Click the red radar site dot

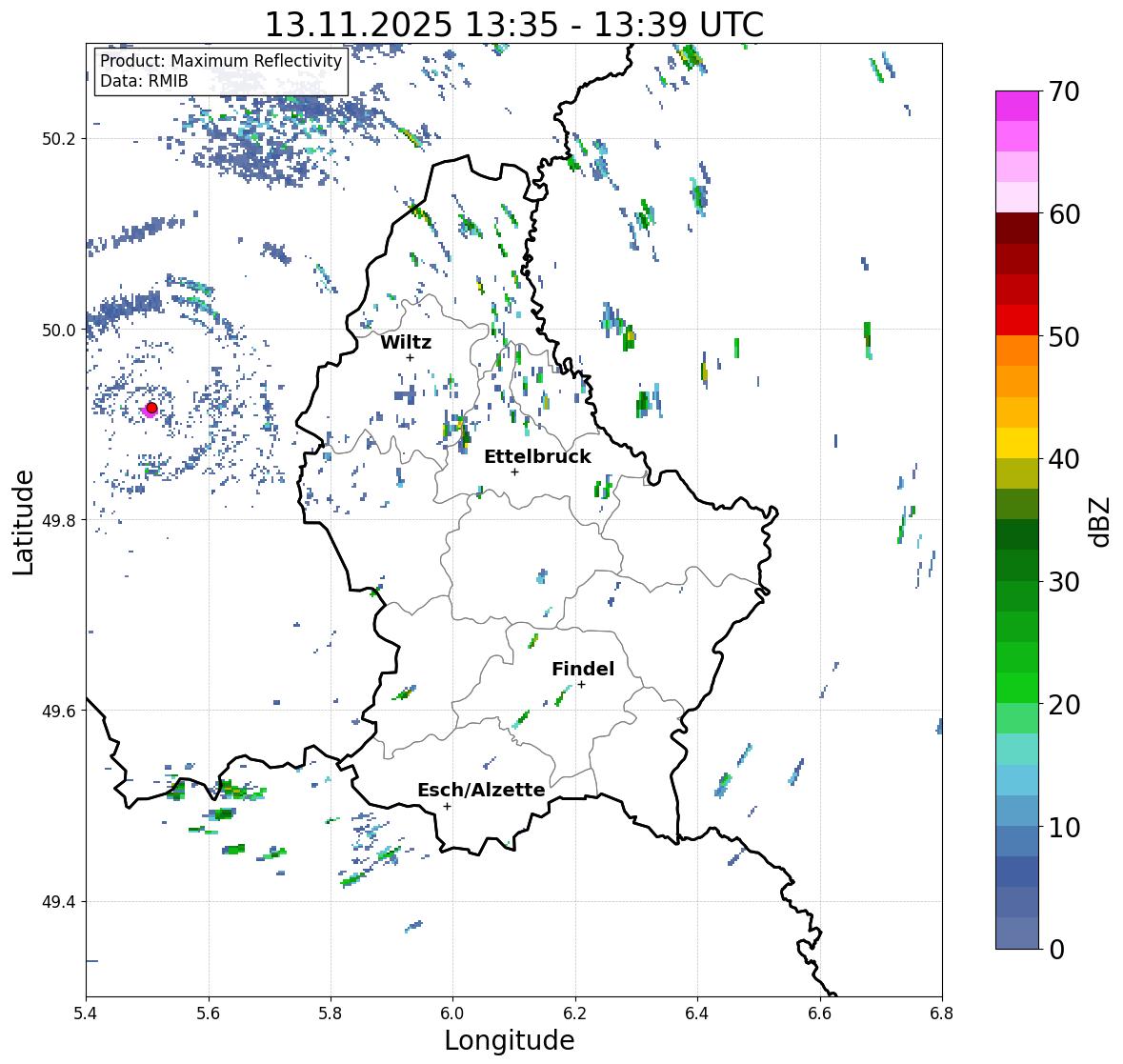click(151, 408)
